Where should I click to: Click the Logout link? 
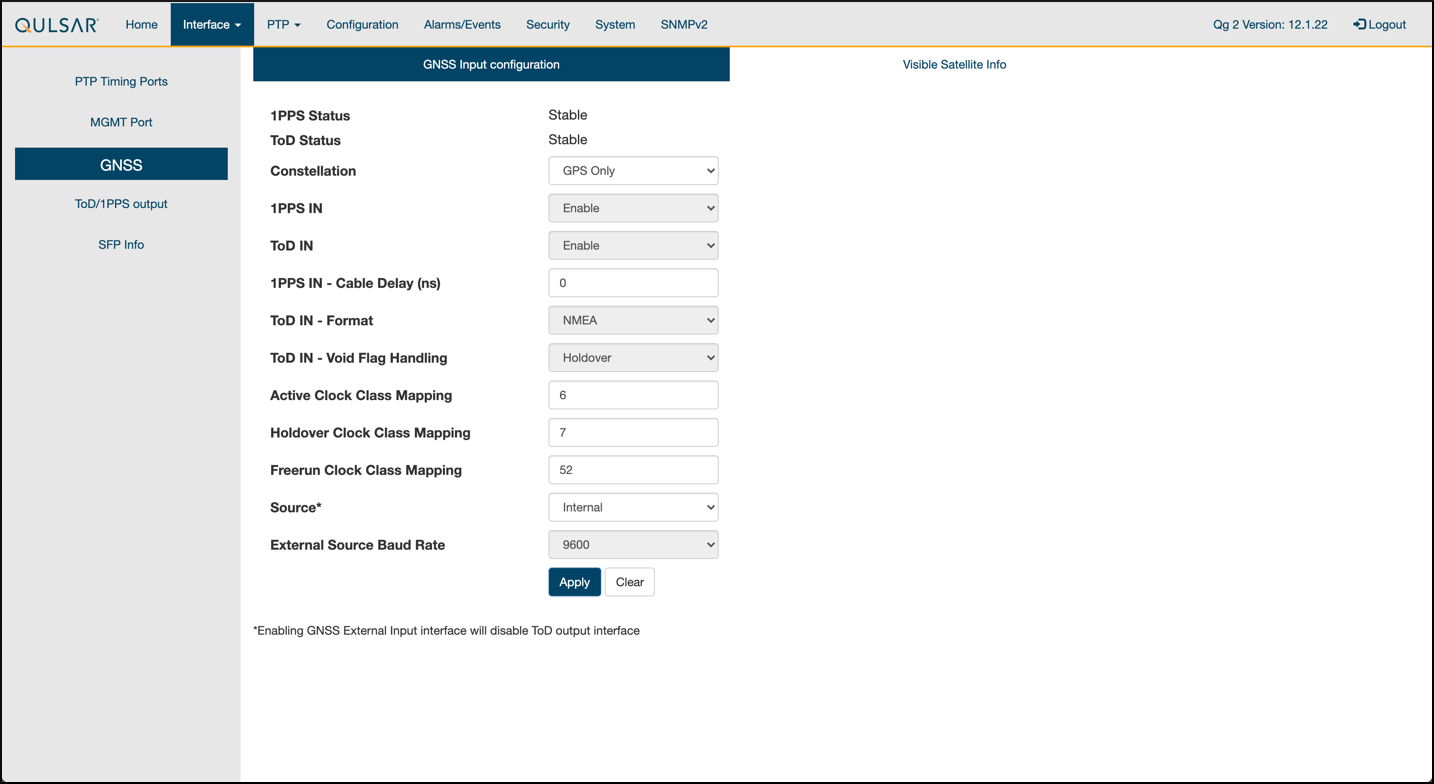click(1379, 25)
